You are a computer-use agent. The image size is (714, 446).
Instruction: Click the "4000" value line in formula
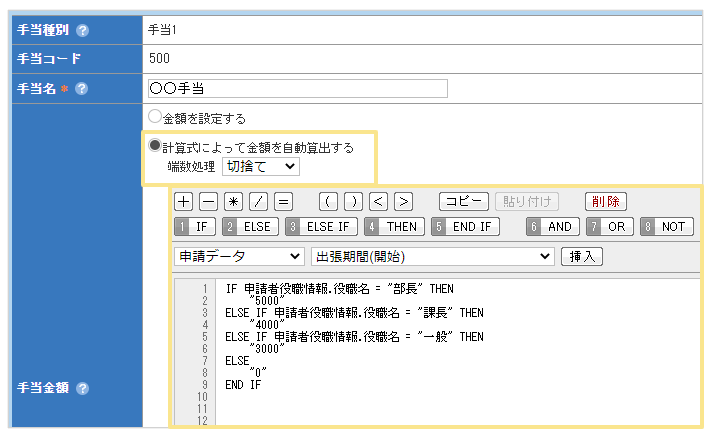click(x=267, y=325)
